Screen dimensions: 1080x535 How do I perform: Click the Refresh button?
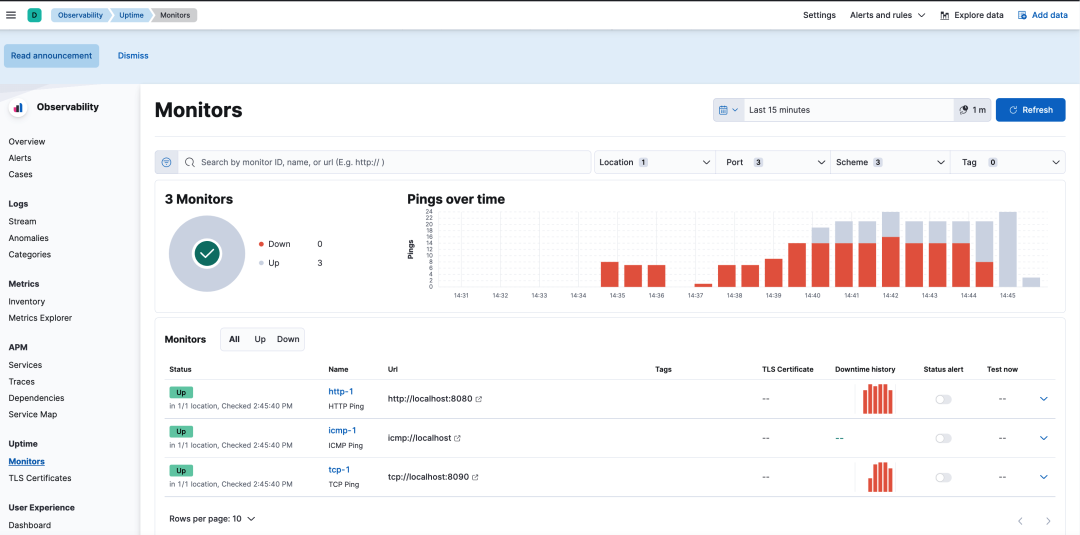pos(1030,109)
